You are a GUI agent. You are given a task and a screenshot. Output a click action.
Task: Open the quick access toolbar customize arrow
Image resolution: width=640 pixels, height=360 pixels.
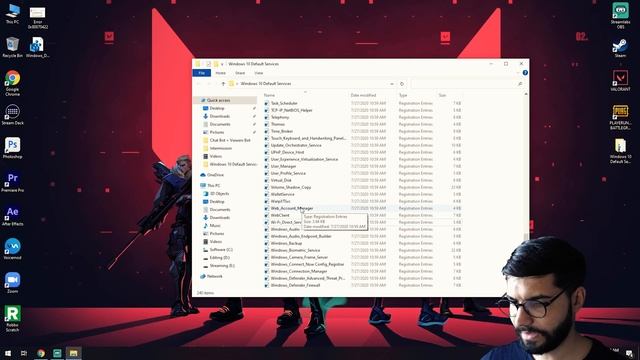click(x=222, y=64)
